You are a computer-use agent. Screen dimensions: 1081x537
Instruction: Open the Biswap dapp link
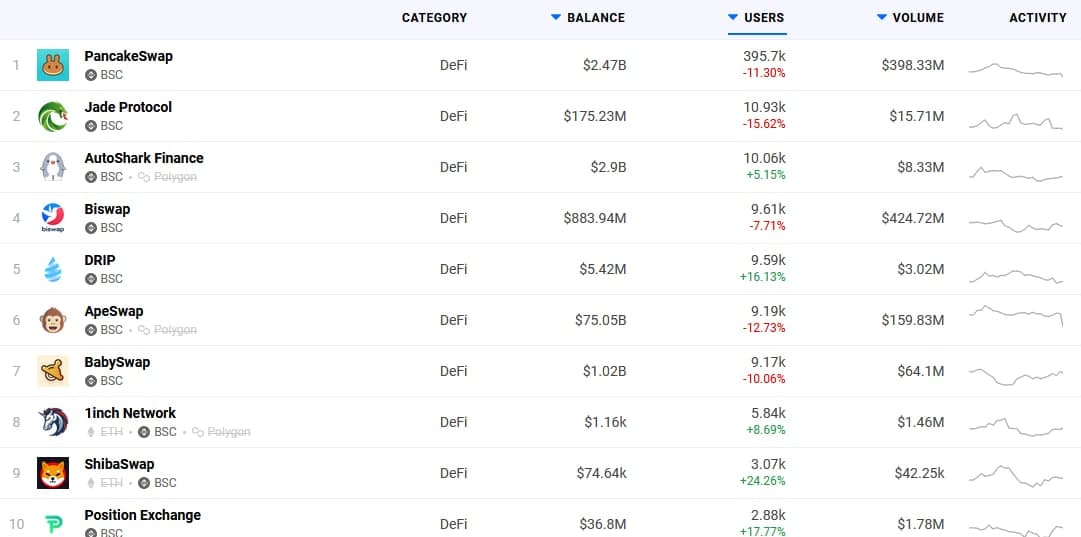(x=107, y=209)
